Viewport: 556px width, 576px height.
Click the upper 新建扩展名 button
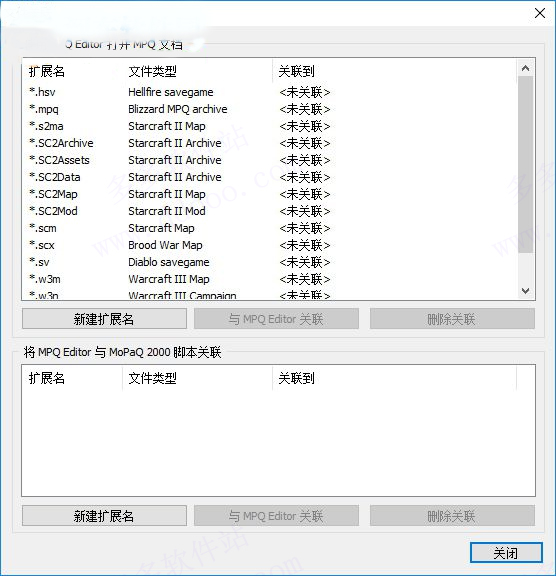[104, 319]
